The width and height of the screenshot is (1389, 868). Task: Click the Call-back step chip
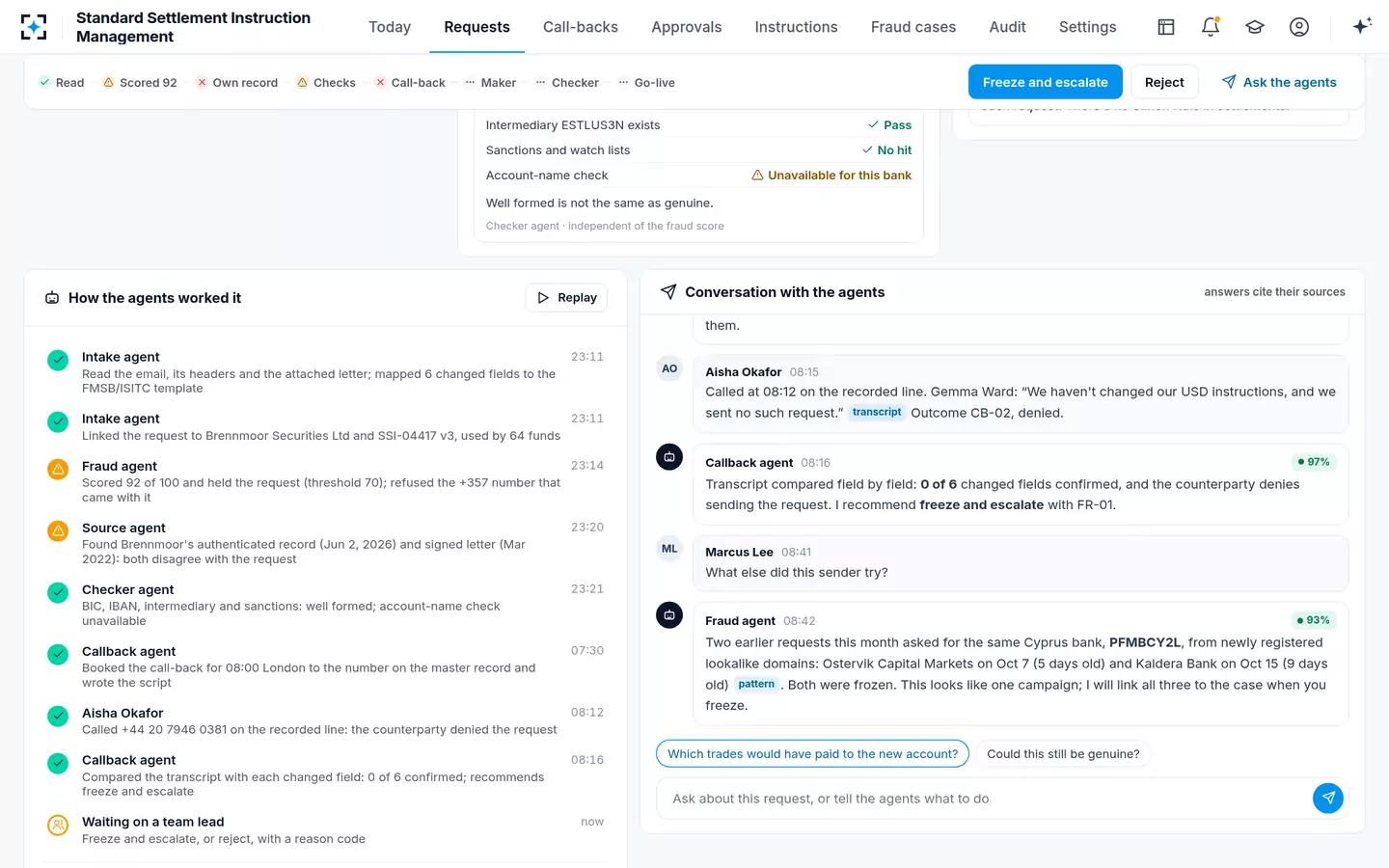click(410, 83)
